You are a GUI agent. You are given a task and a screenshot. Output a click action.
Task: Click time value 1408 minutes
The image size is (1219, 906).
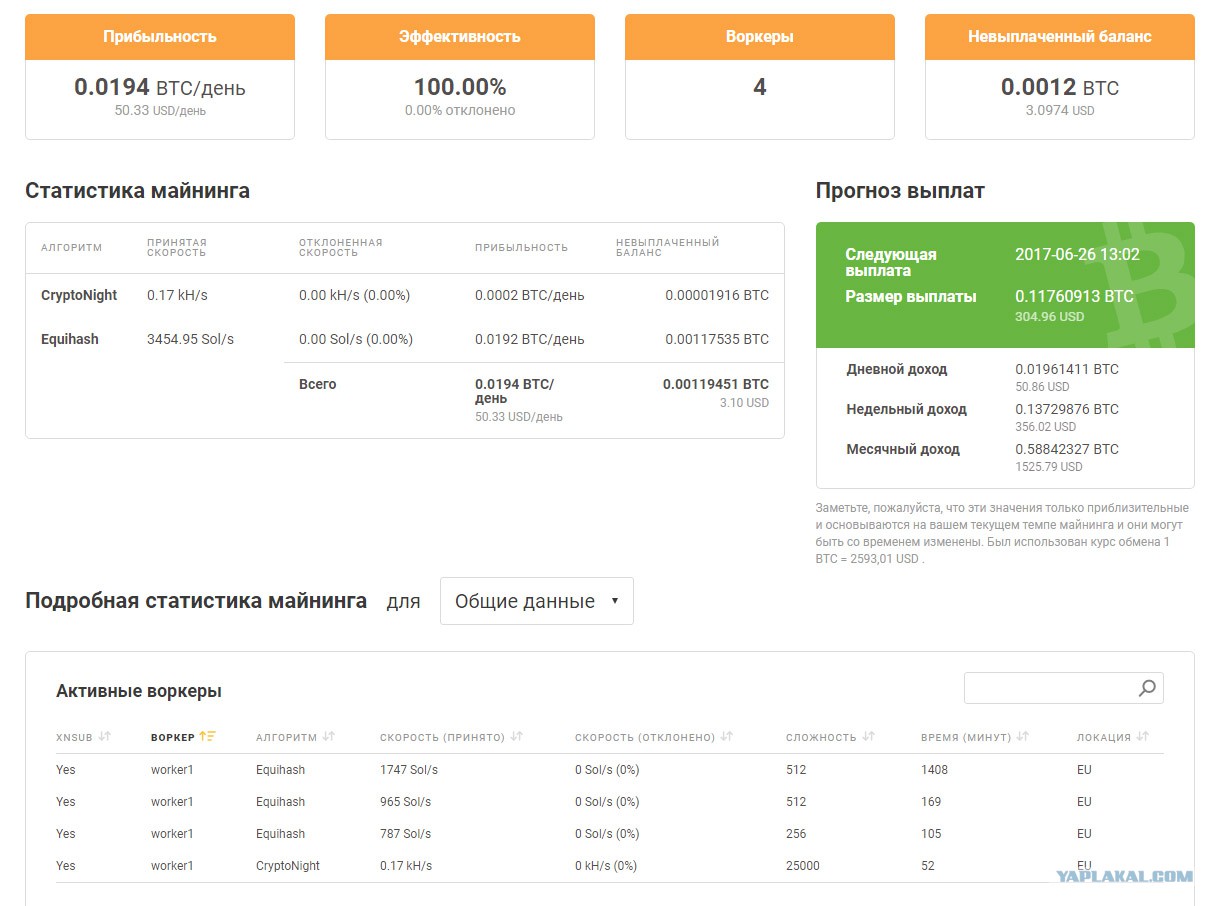pos(935,770)
